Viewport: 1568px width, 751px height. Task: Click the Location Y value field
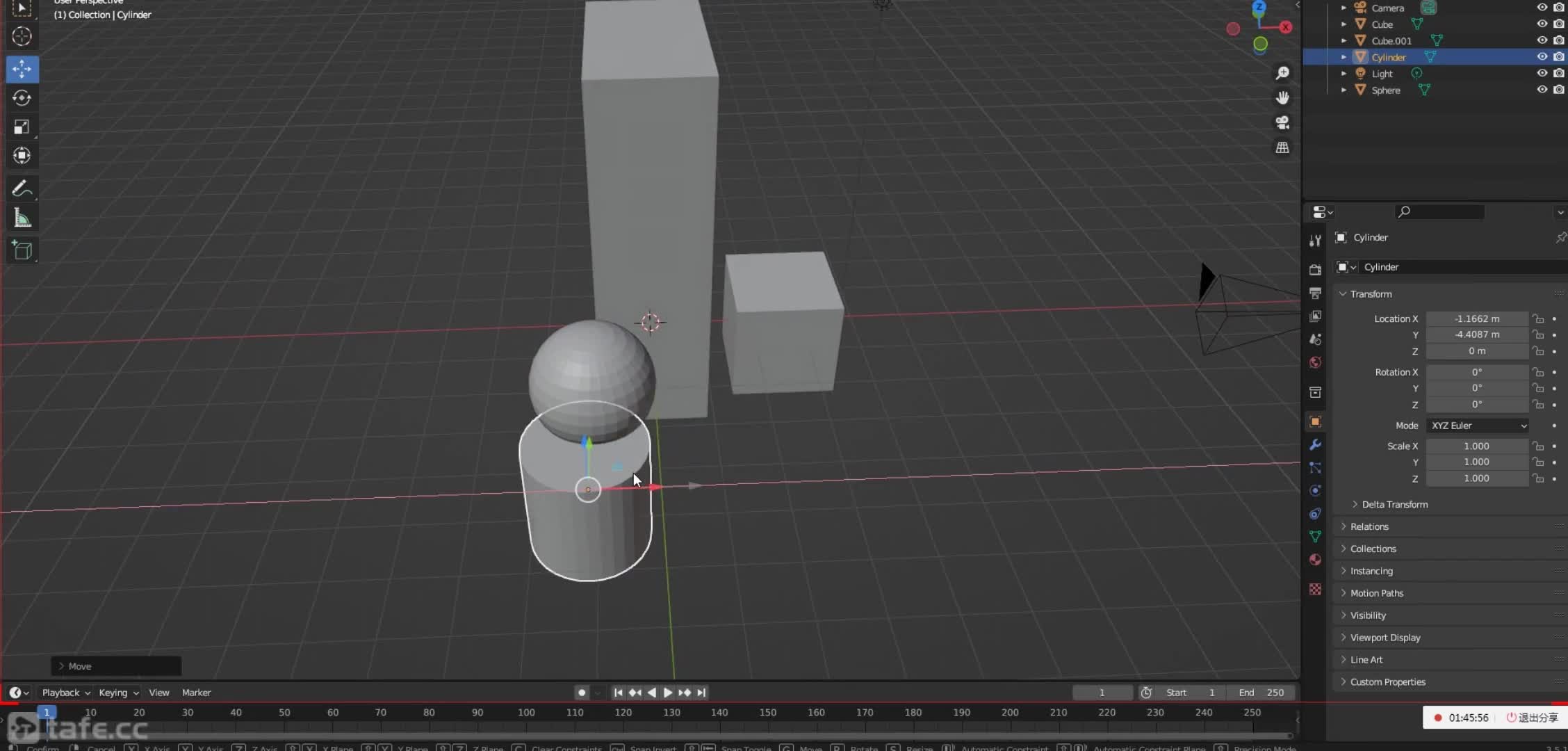[1477, 334]
